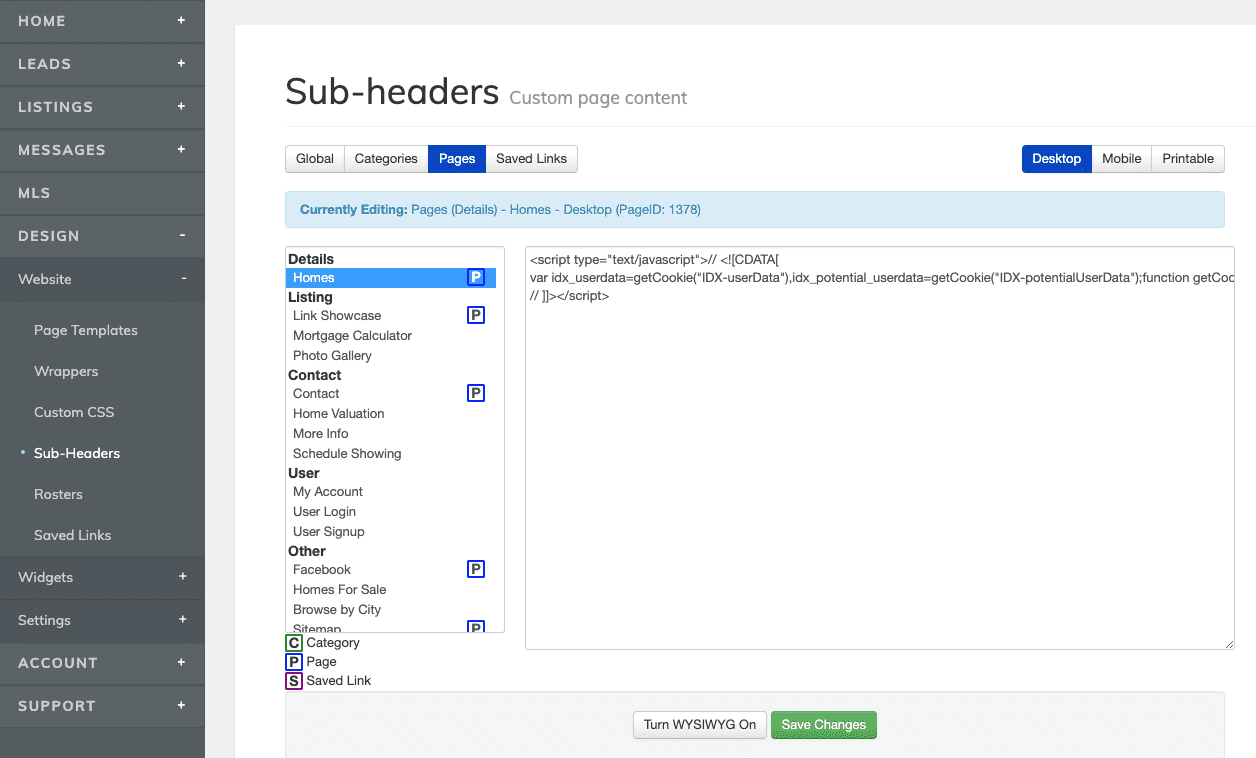Select More Info page

[x=321, y=434]
